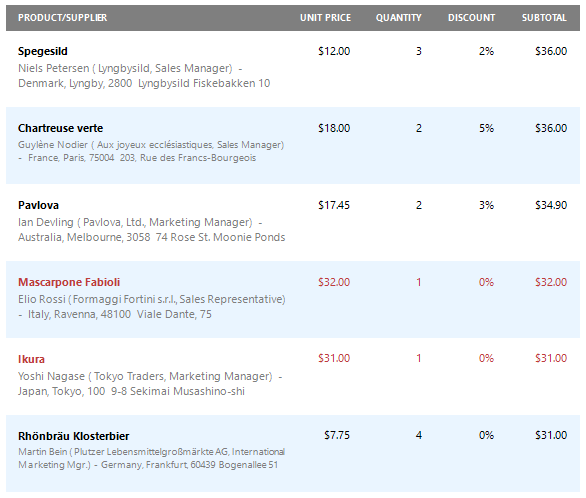Click the red Mascarpone Fabioli product name
This screenshot has height=498, width=586.
[x=69, y=282]
